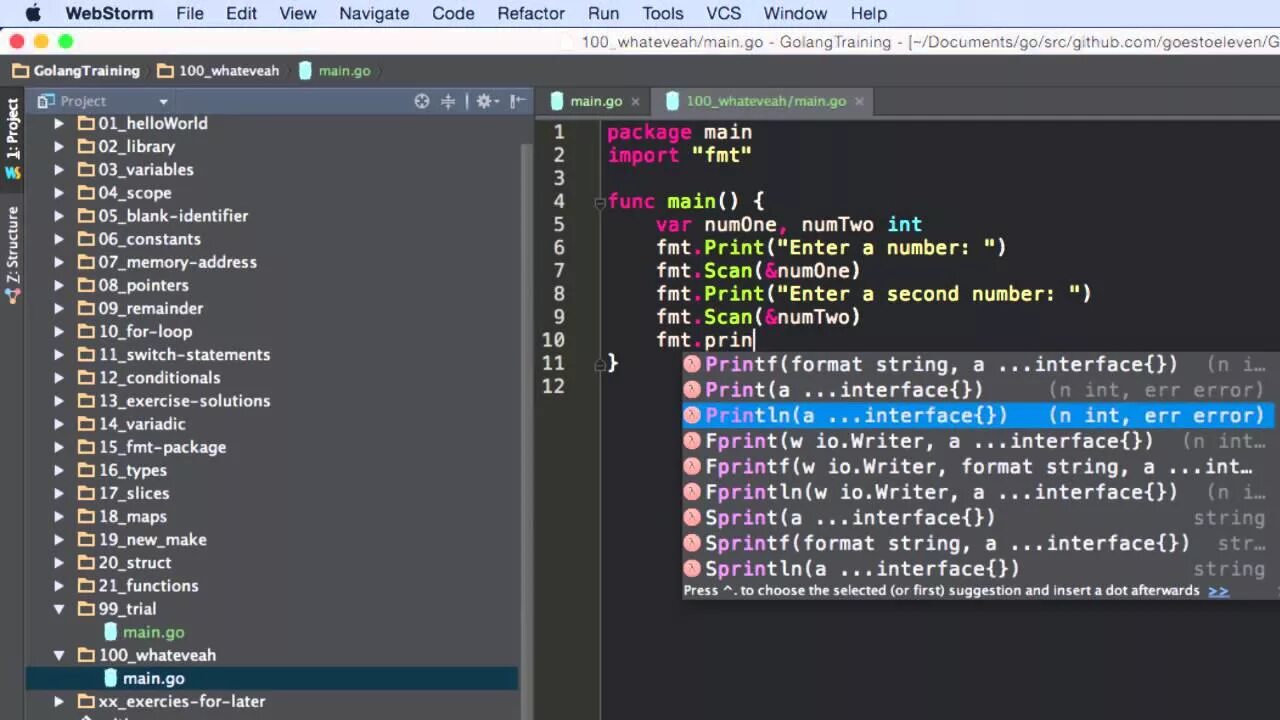The height and width of the screenshot is (720, 1280).
Task: Open the Refactor menu
Action: coord(531,13)
